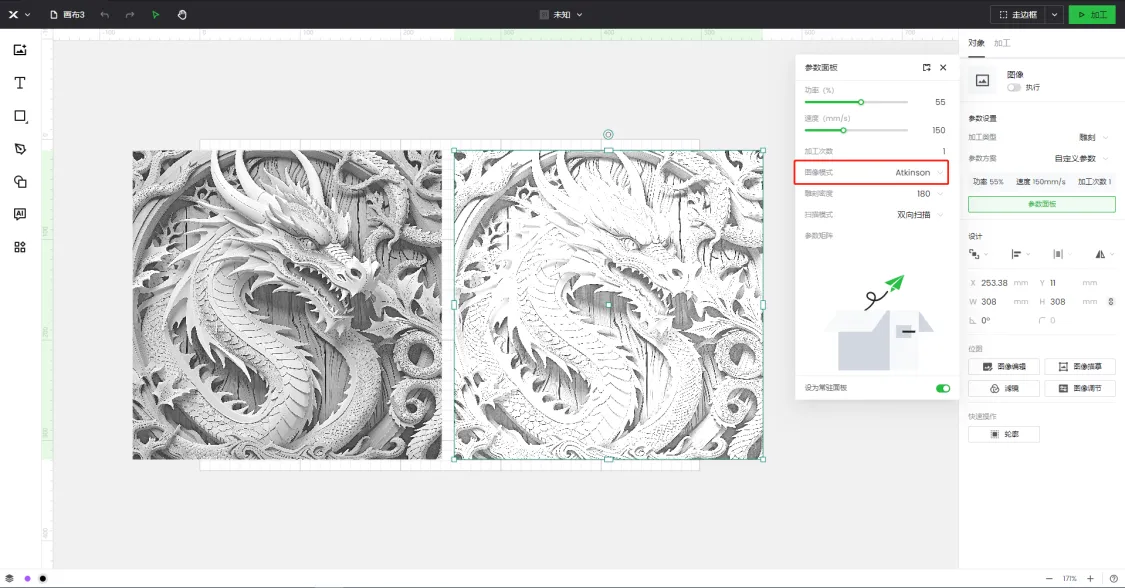
Task: Click the 轮廓 outline button
Action: point(1004,435)
